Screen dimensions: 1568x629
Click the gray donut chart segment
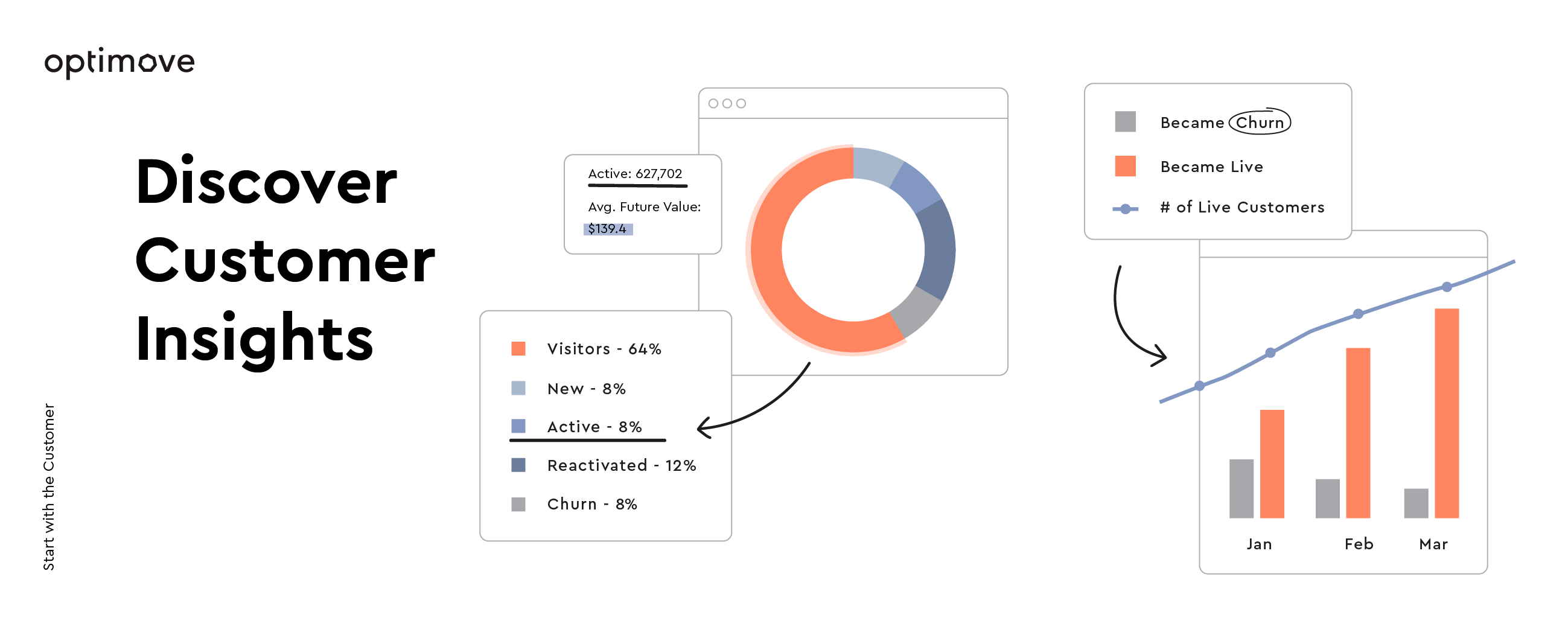point(916,309)
